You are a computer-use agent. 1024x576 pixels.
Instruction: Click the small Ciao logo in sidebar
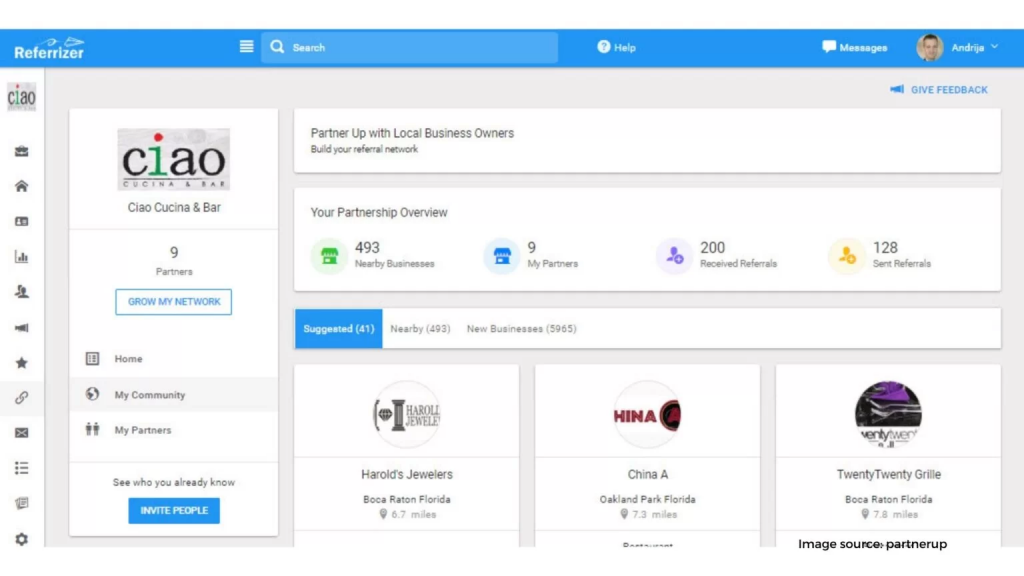22,97
